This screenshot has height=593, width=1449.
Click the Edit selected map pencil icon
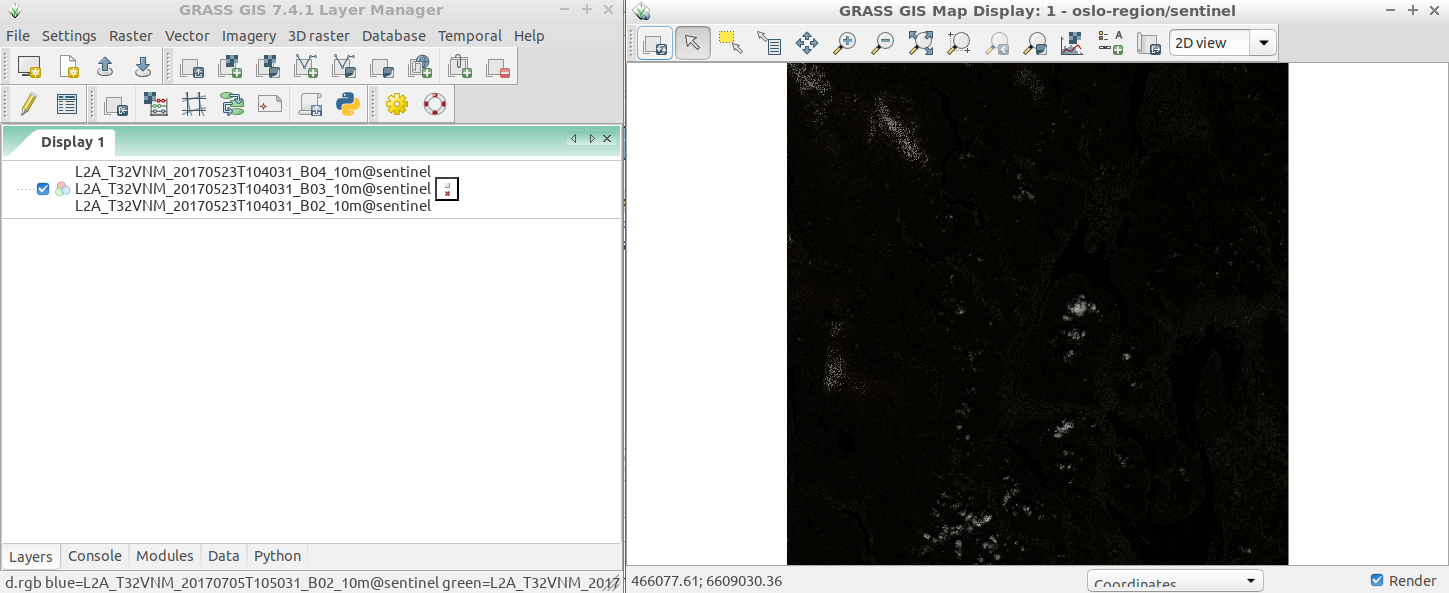point(29,104)
